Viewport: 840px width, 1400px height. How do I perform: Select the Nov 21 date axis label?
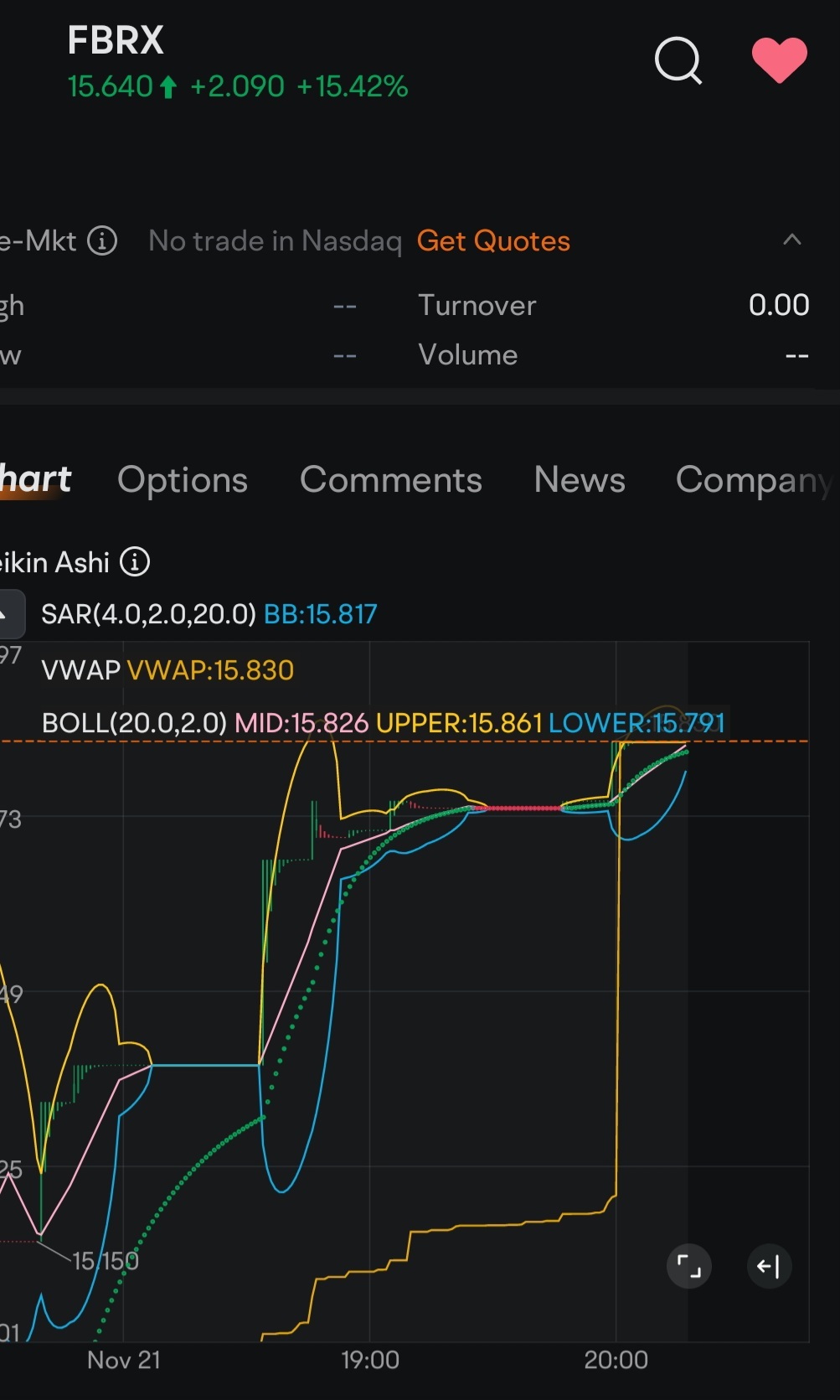pyautogui.click(x=124, y=1360)
